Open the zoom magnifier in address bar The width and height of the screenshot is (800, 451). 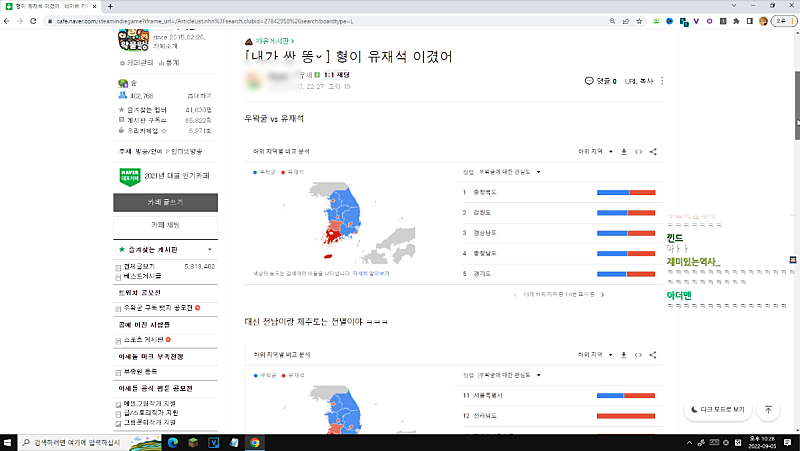click(x=612, y=21)
